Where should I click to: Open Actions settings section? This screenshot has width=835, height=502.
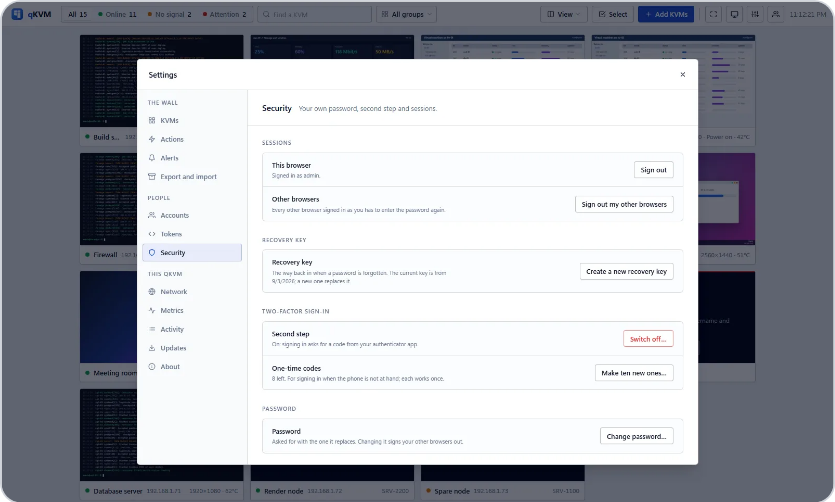tap(192, 139)
